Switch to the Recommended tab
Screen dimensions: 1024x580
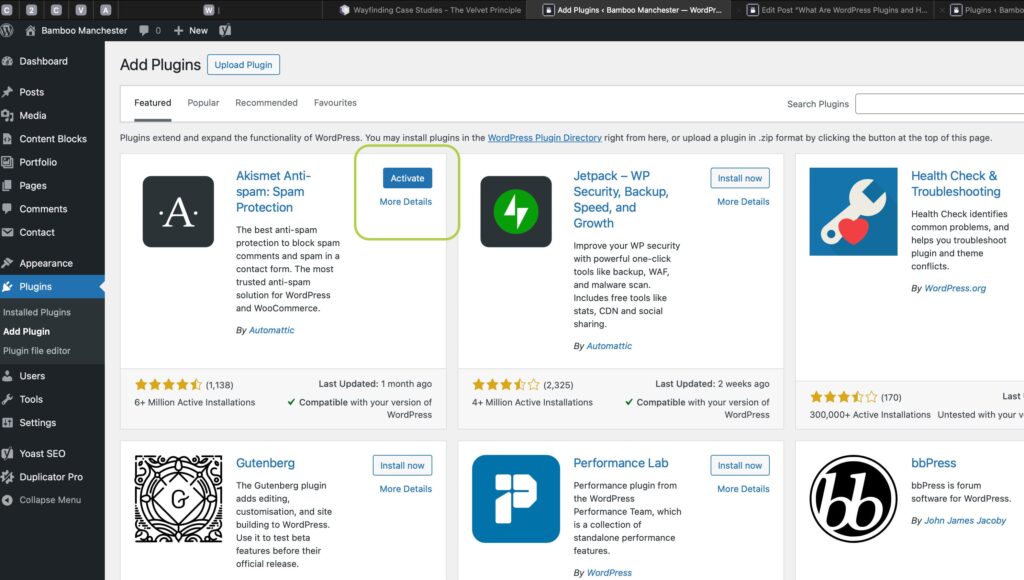[266, 103]
